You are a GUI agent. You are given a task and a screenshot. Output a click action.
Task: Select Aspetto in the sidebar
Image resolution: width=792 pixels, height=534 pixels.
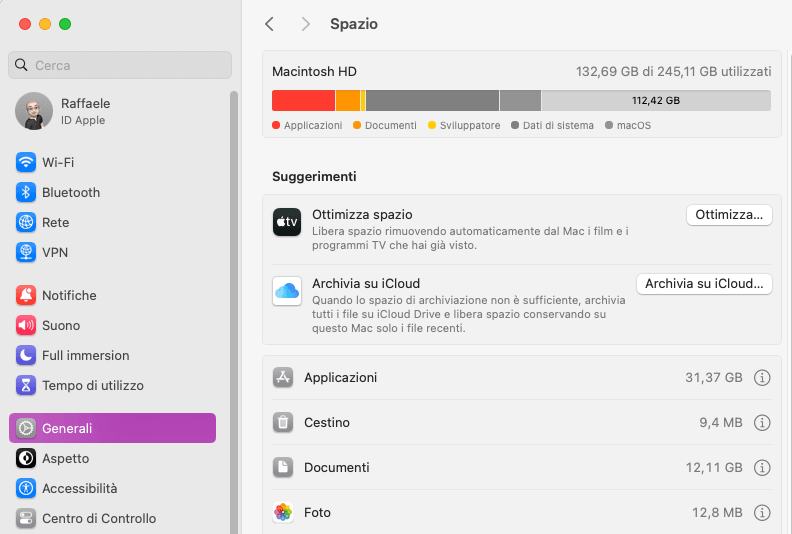click(x=65, y=458)
